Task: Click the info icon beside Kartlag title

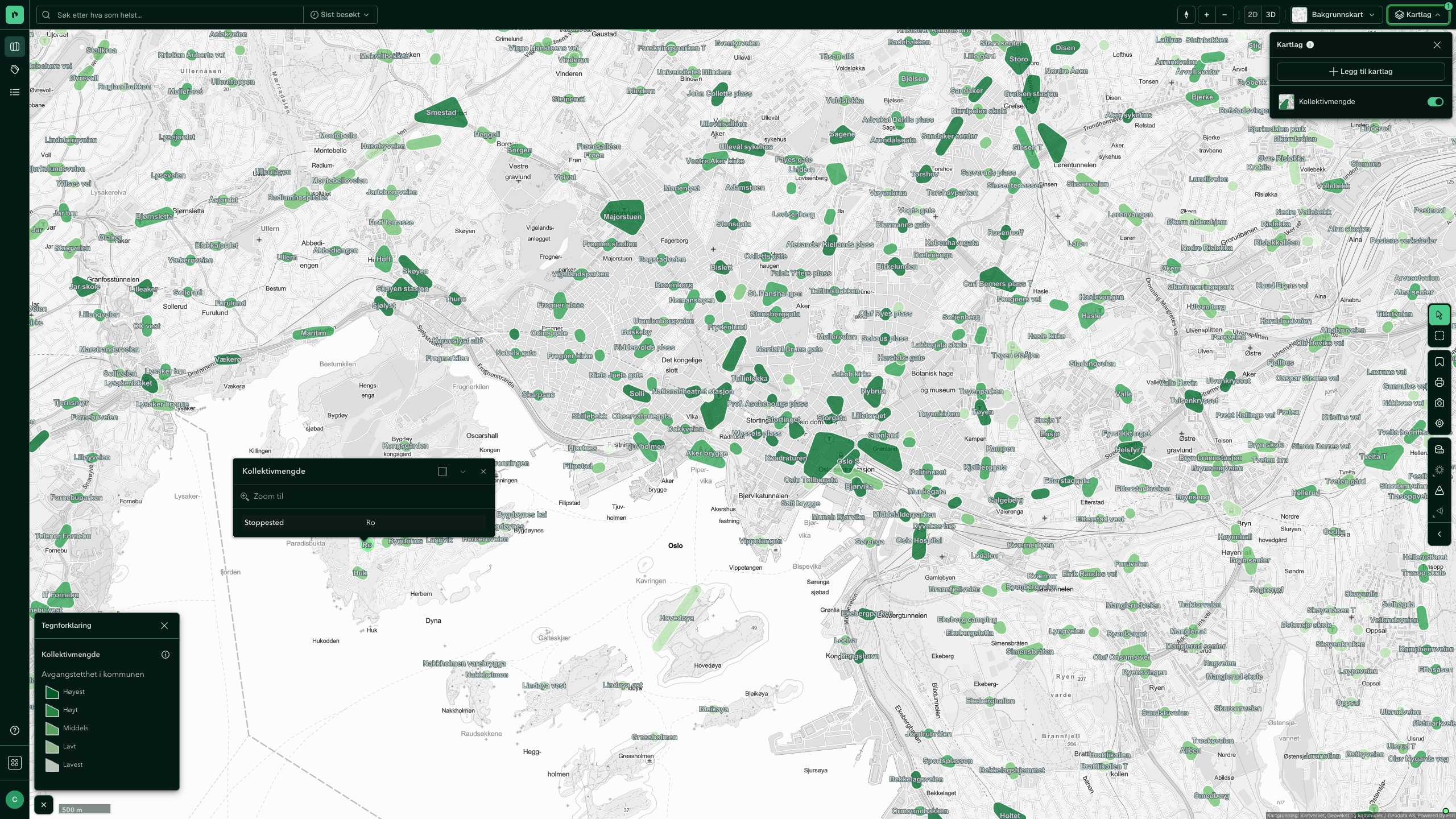Action: tap(1310, 45)
